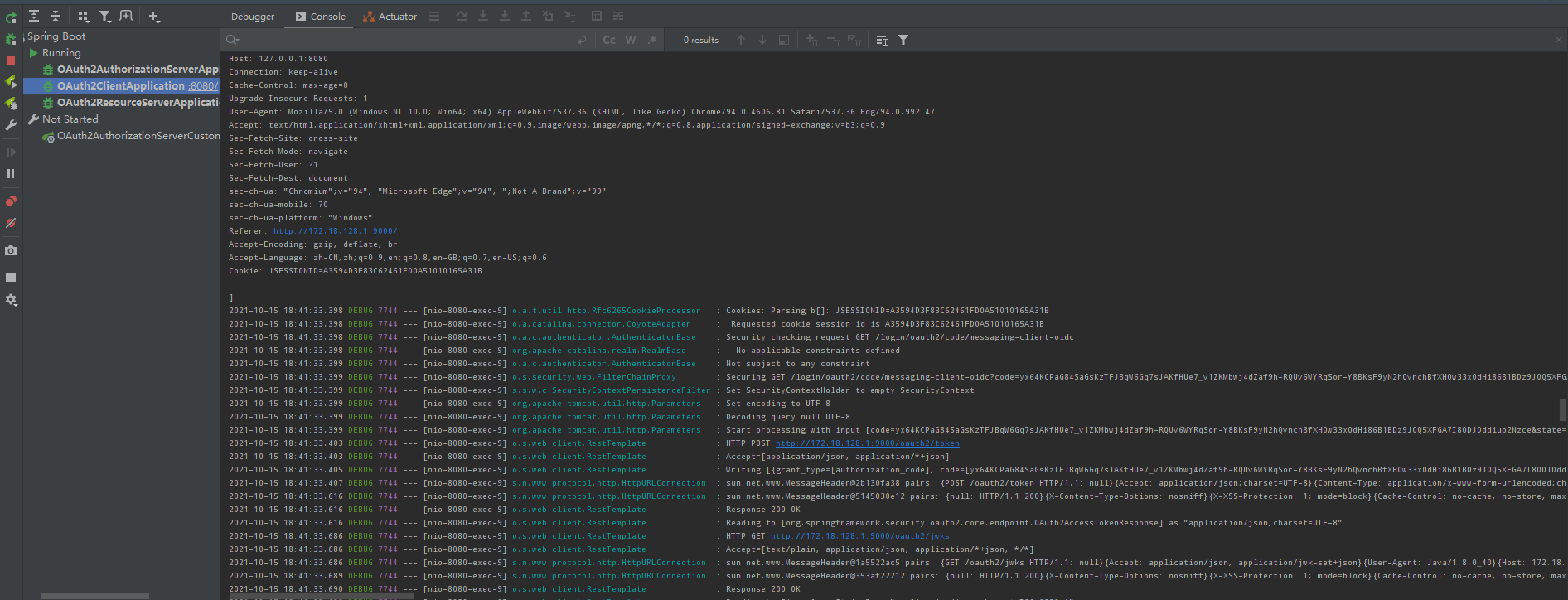Open the Add Service plus dropdown
Viewport: 1568px width, 600px height.
point(154,16)
